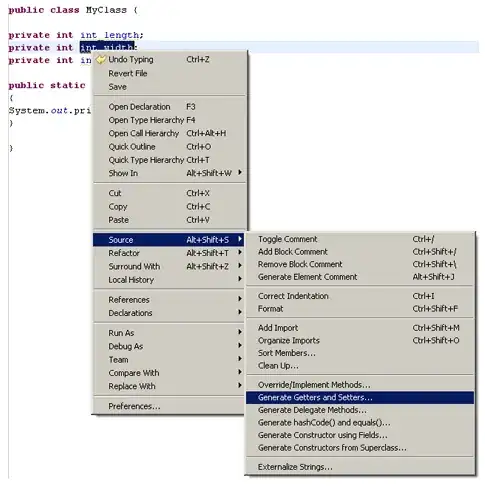Expand the Run As submenu arrow
The height and width of the screenshot is (487, 485).
pyautogui.click(x=240, y=332)
